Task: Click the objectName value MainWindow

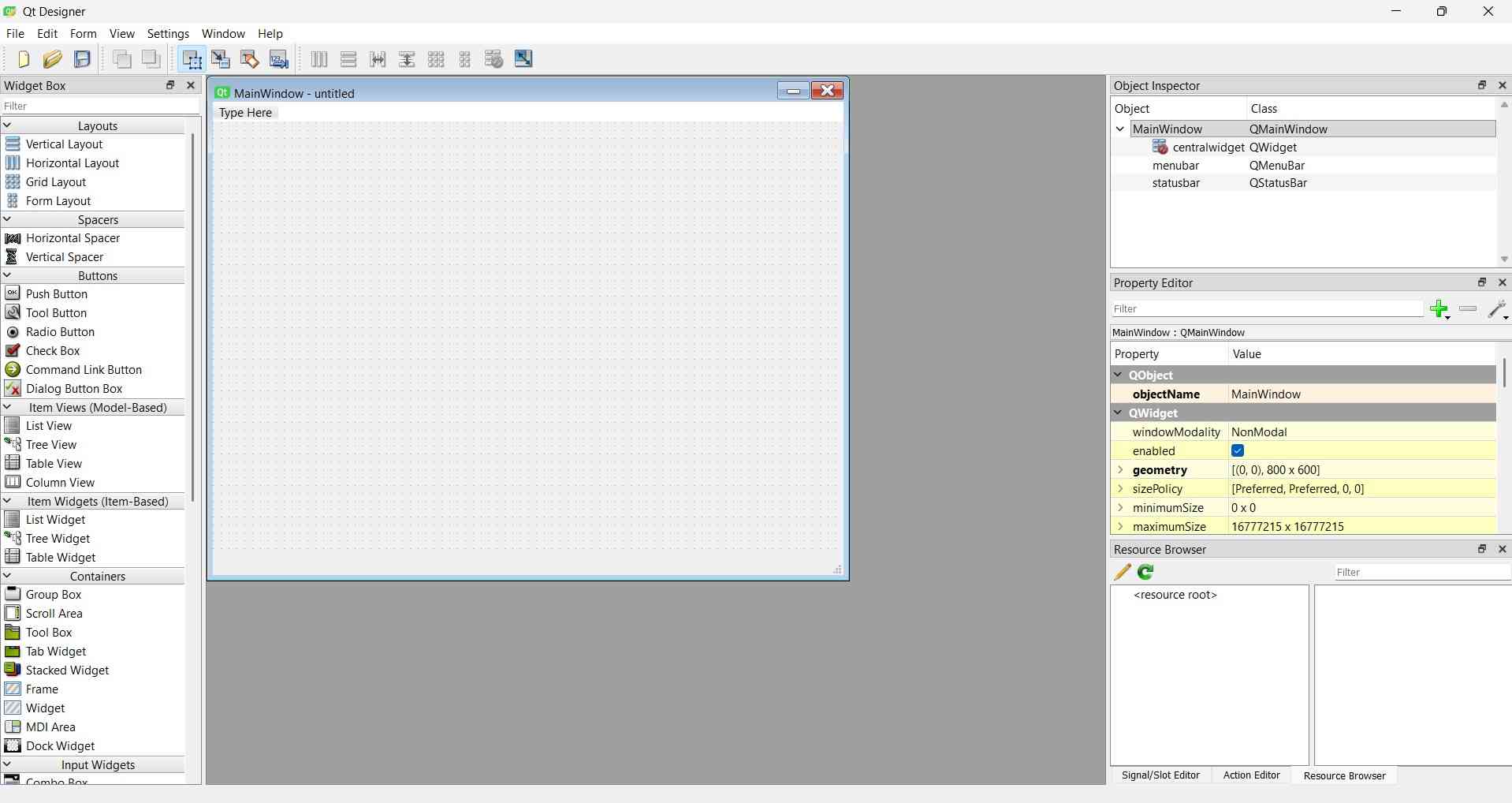Action: coord(1266,394)
